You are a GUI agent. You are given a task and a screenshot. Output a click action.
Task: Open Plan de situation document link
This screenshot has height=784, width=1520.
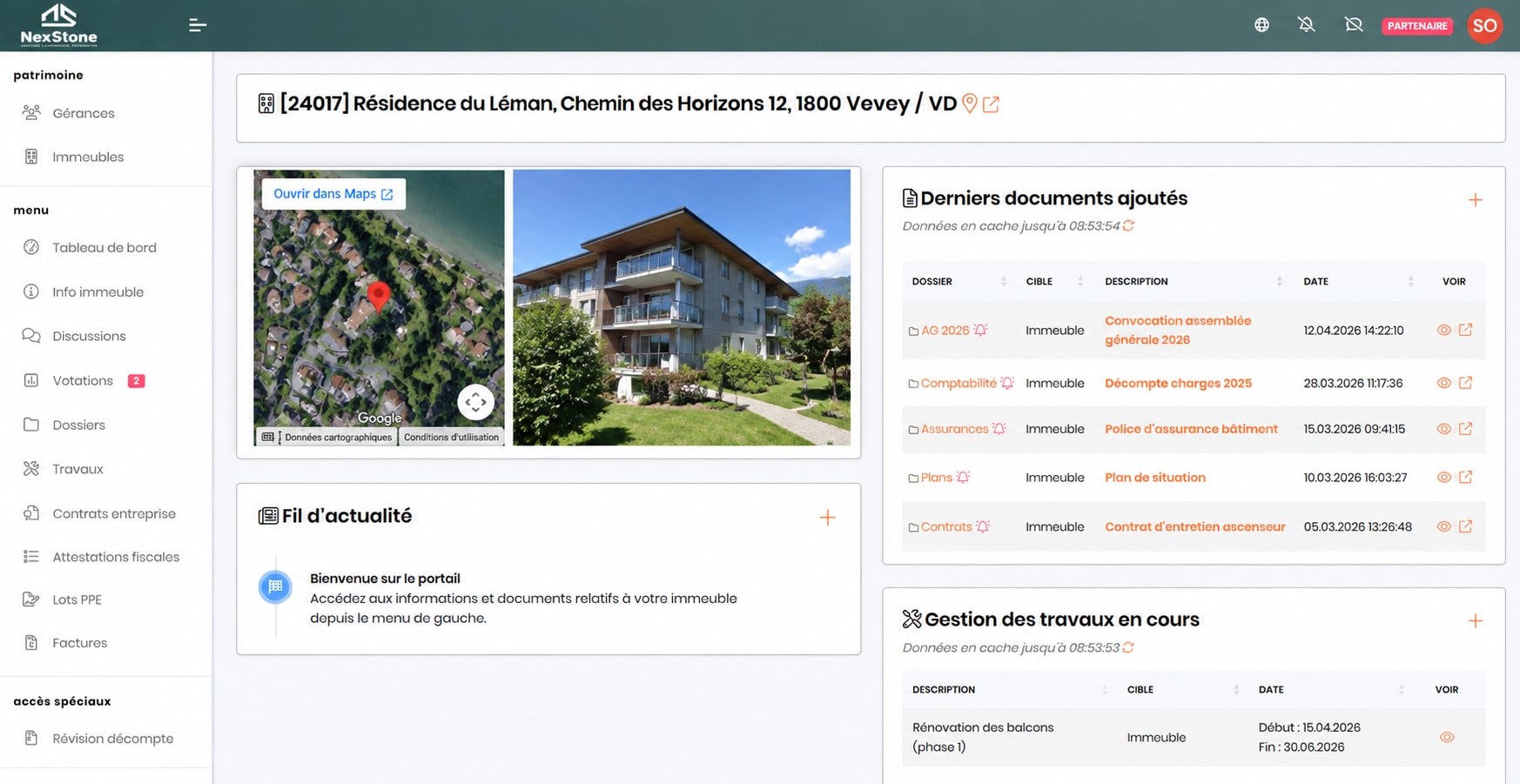[x=1155, y=478]
